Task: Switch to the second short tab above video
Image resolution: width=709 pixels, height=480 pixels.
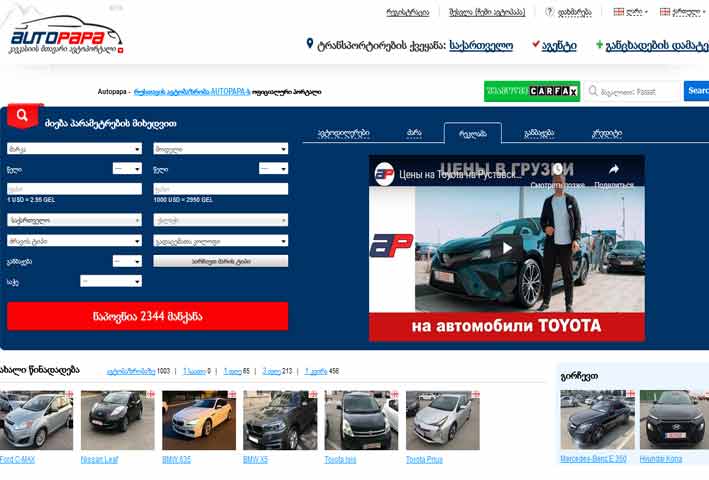Action: click(414, 132)
